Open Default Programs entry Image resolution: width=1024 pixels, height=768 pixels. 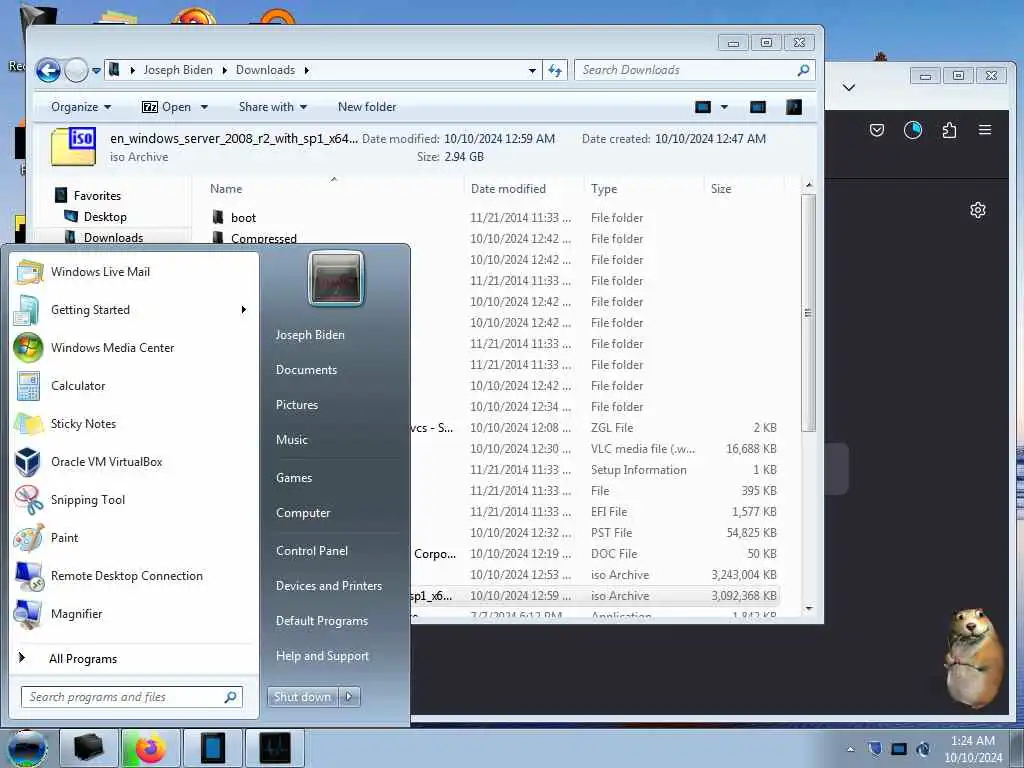click(322, 621)
